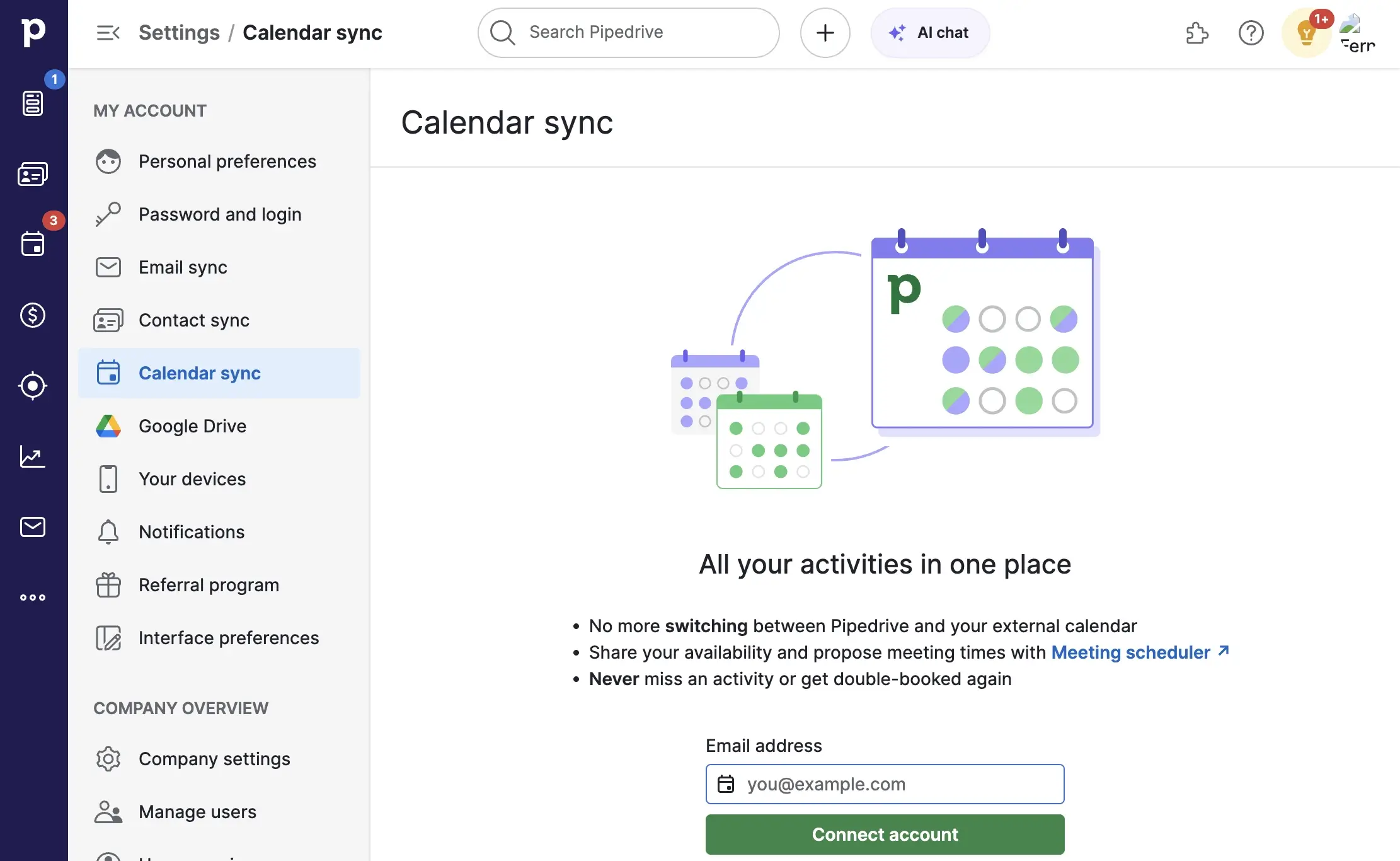Open the help question mark icon
The height and width of the screenshot is (861, 1400).
point(1251,33)
